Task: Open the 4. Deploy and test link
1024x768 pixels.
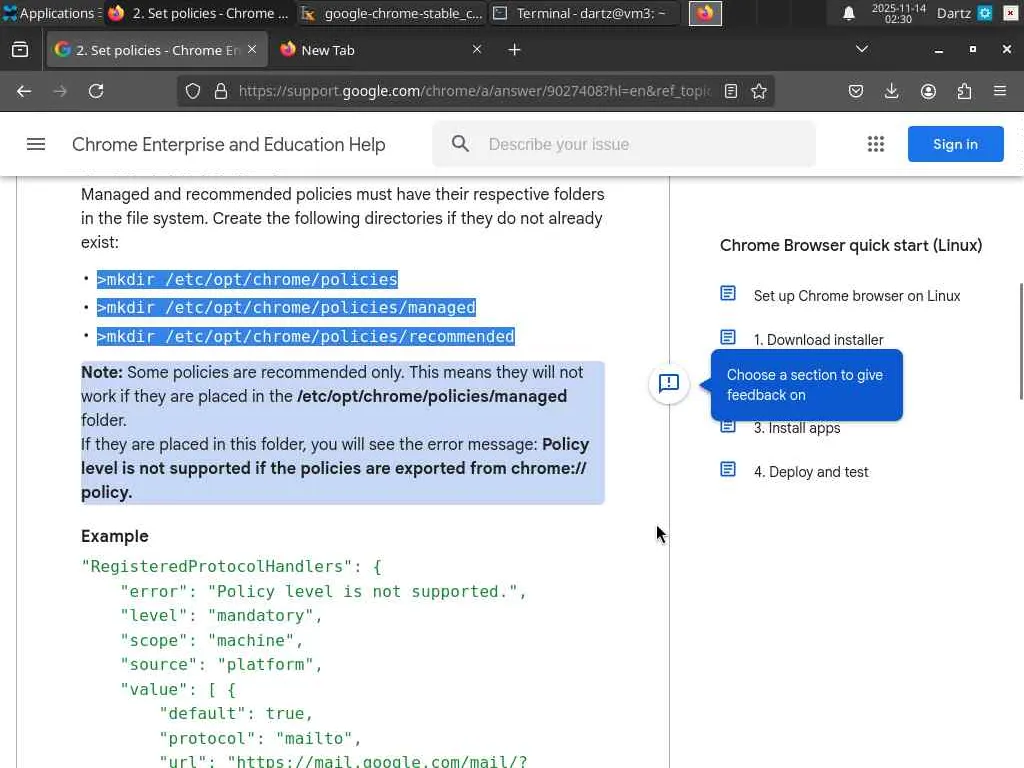Action: (x=811, y=472)
